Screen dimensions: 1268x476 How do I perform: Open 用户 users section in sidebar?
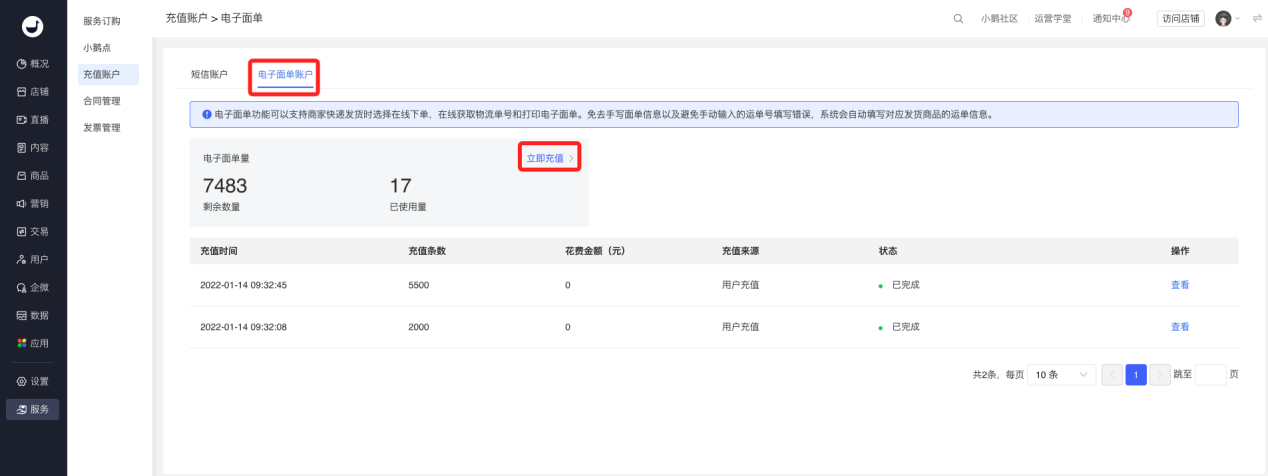pyautogui.click(x=33, y=259)
